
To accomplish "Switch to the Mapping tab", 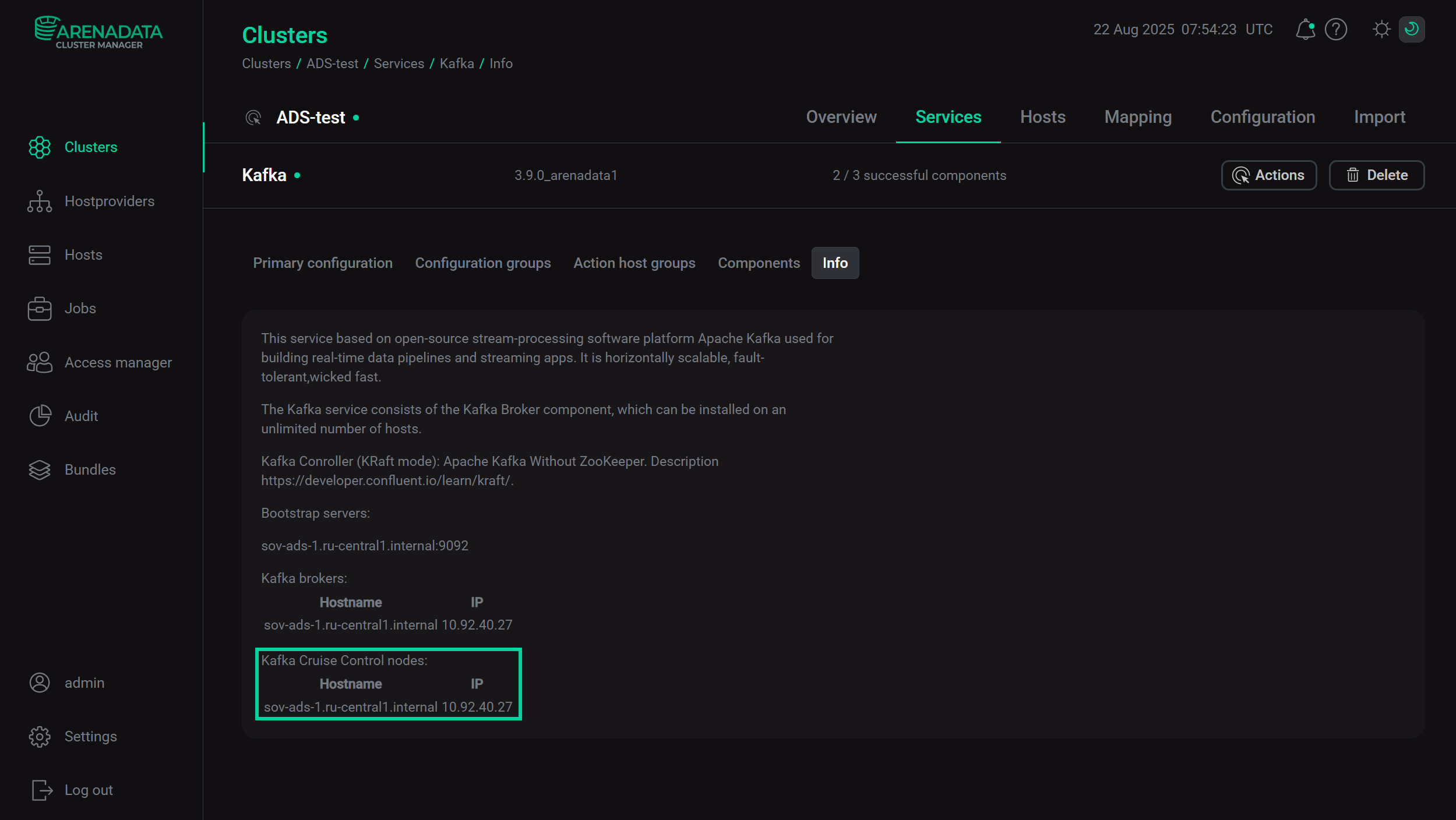I will 1137,117.
